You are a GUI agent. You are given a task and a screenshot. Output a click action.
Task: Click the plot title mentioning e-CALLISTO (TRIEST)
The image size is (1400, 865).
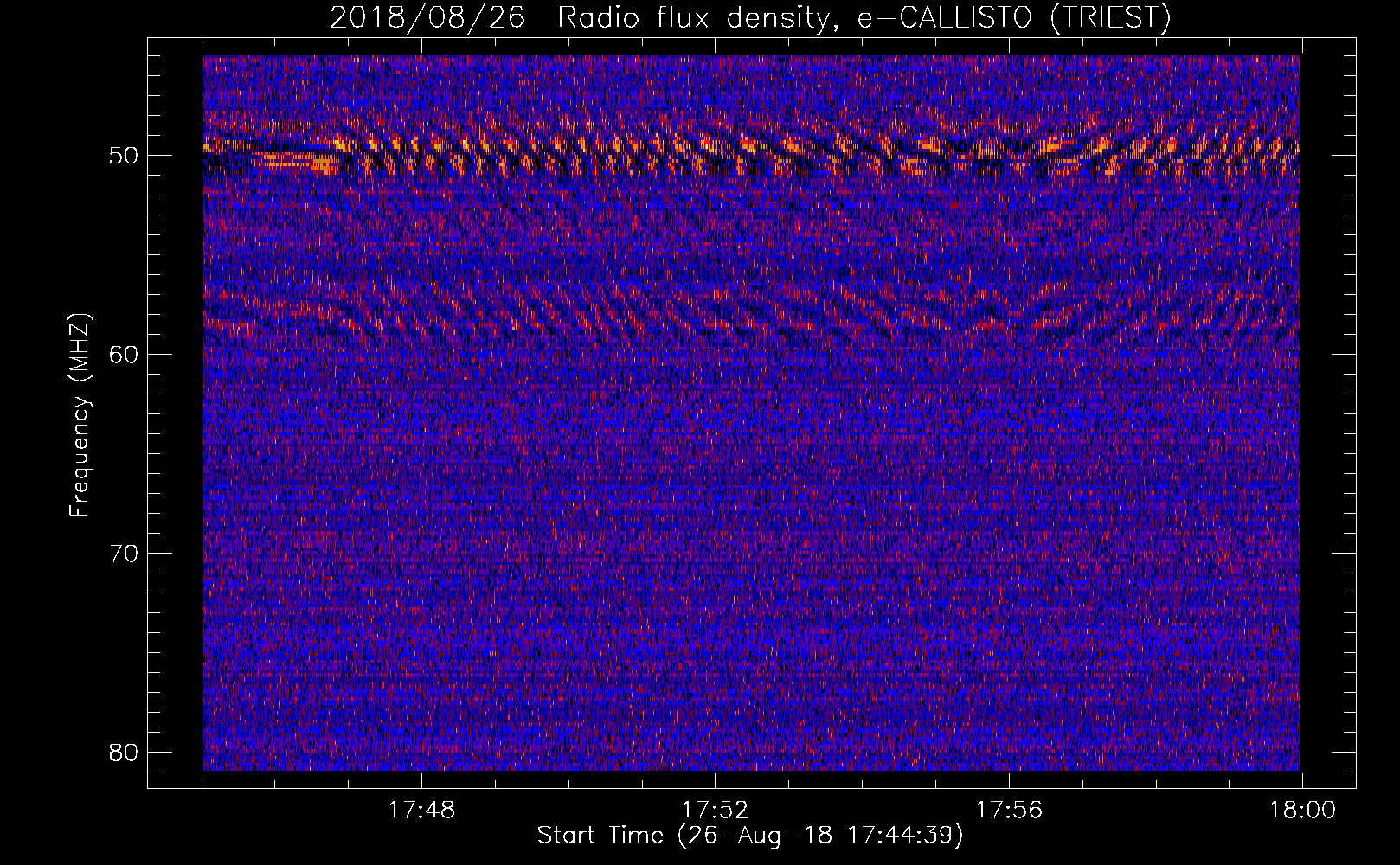(x=750, y=17)
